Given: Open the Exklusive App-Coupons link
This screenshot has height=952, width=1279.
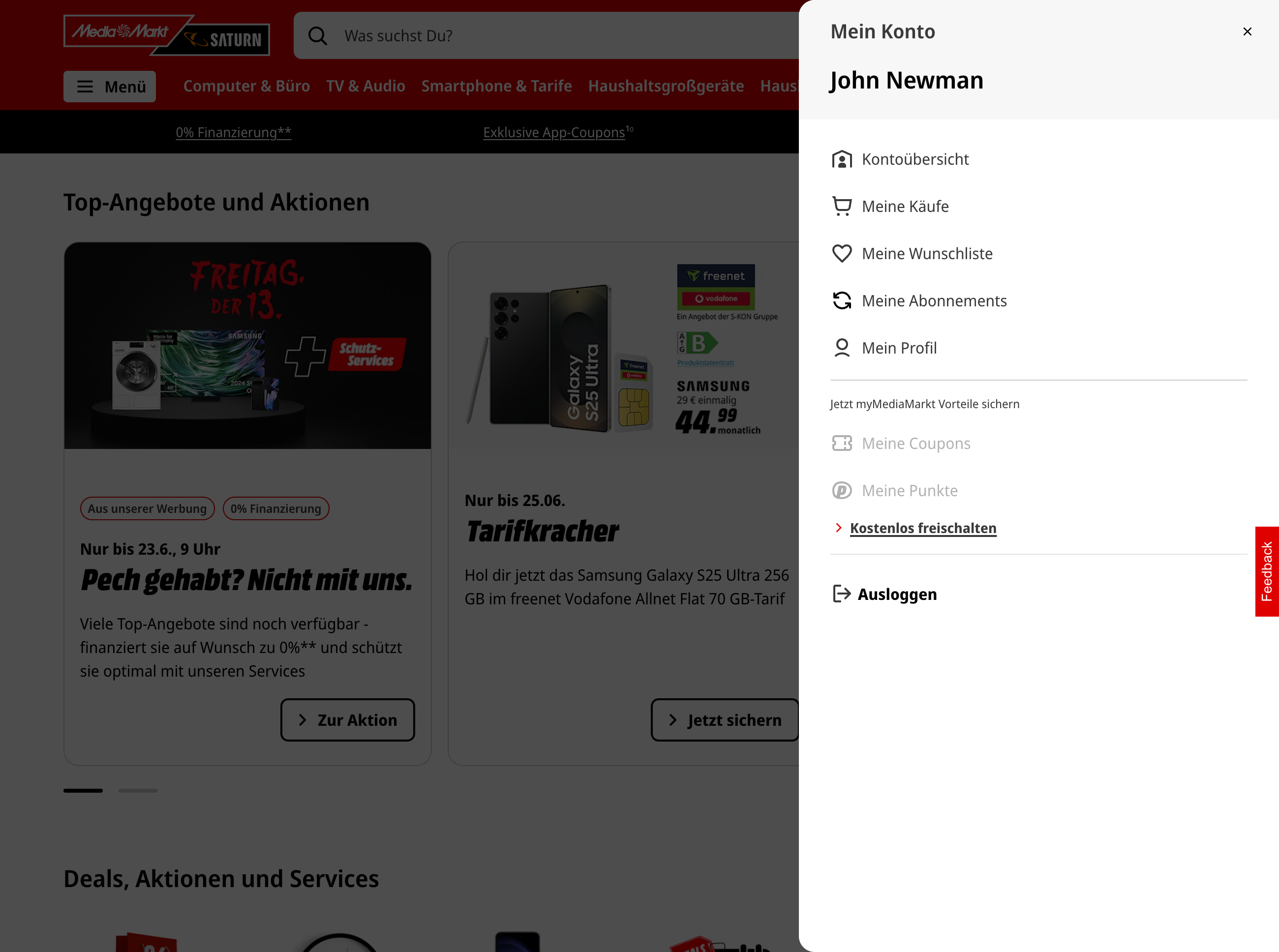Looking at the screenshot, I should 556,132.
